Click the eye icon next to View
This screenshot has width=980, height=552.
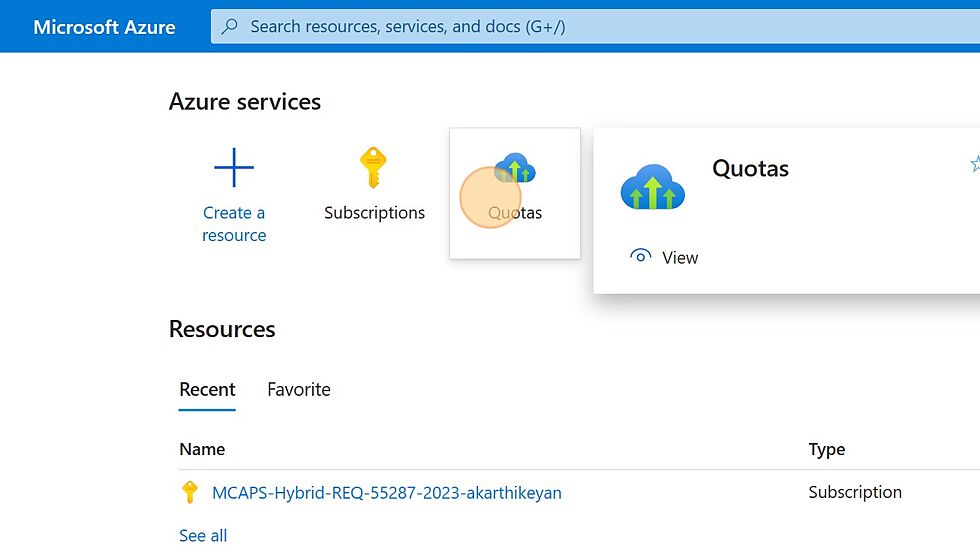(x=641, y=256)
